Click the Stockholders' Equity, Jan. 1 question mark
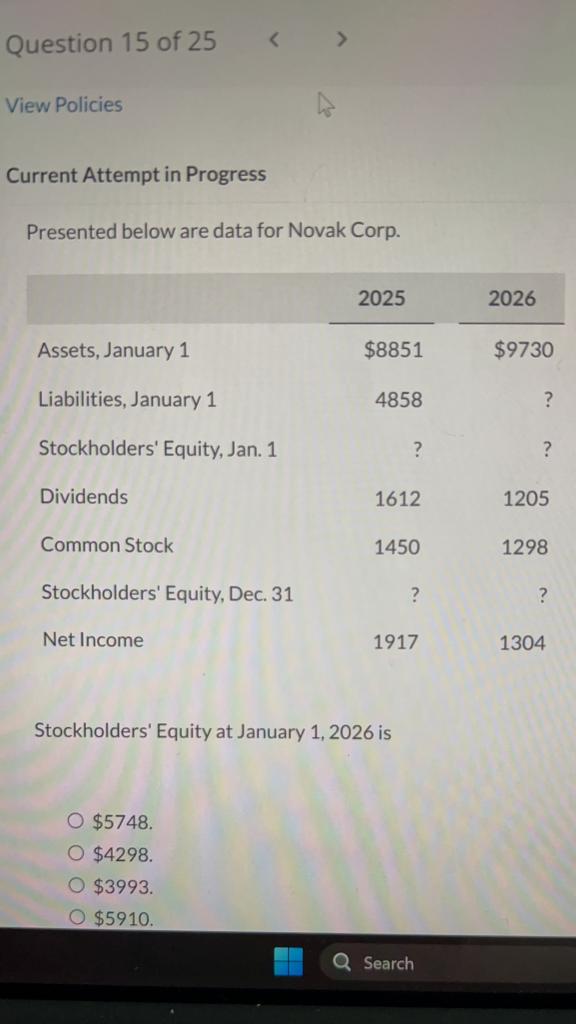 click(417, 449)
